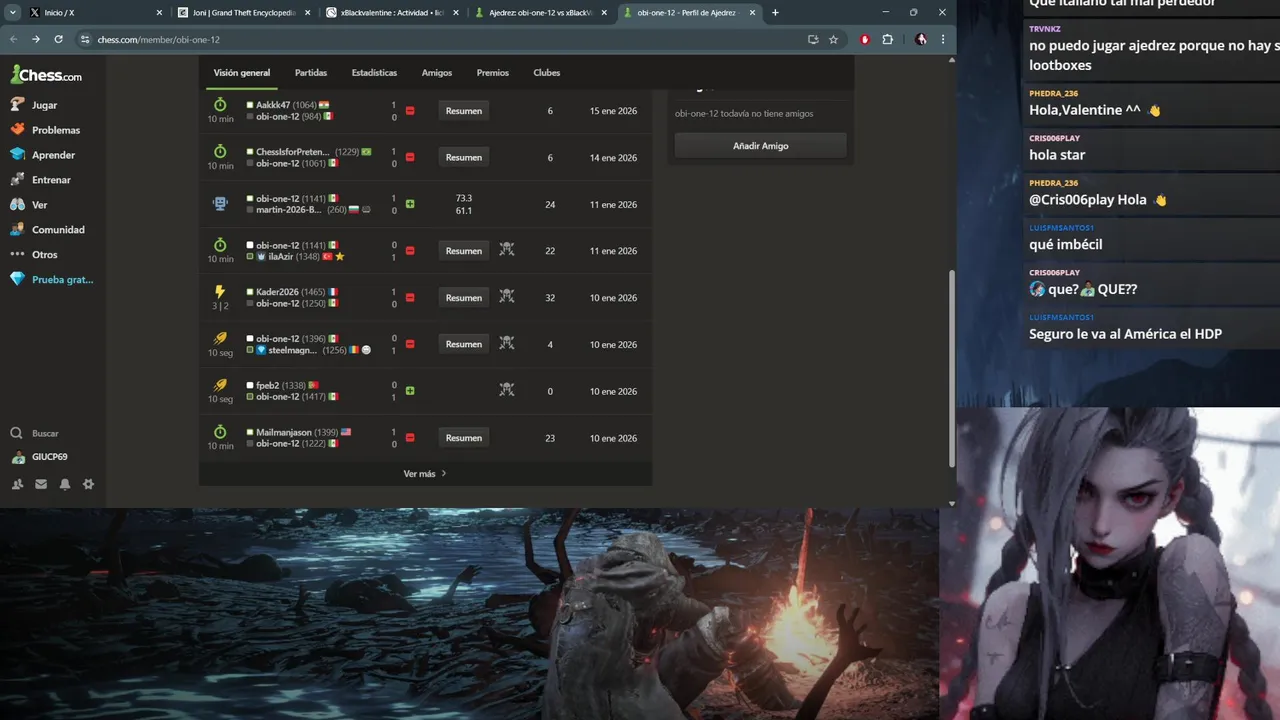
Task: Open the friends icon in sidebar footer
Action: click(17, 484)
